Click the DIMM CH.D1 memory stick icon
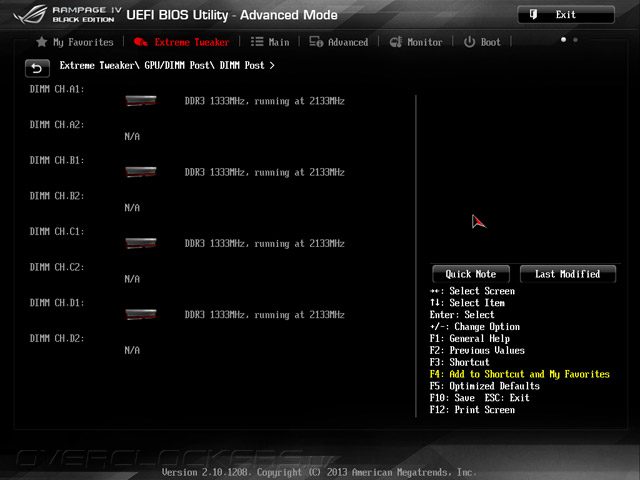This screenshot has height=480, width=640. coord(141,314)
